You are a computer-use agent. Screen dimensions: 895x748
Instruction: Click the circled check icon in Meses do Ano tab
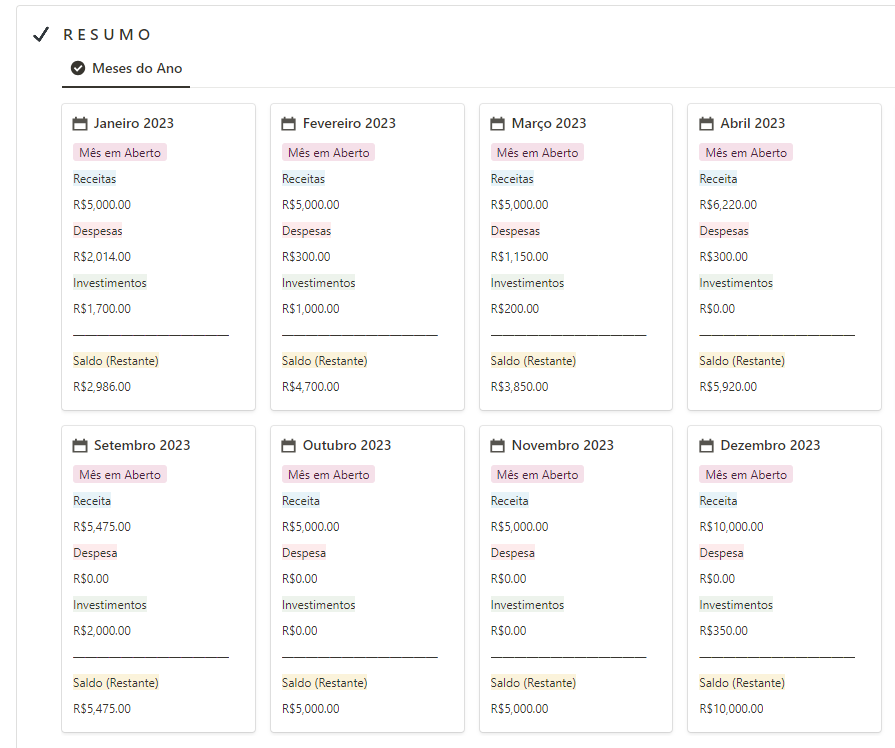78,69
